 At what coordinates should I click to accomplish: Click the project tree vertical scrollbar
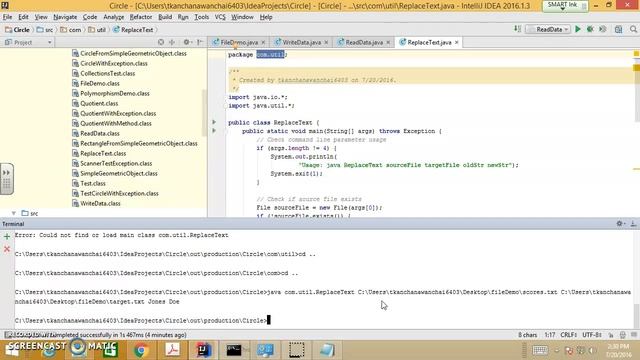204,113
